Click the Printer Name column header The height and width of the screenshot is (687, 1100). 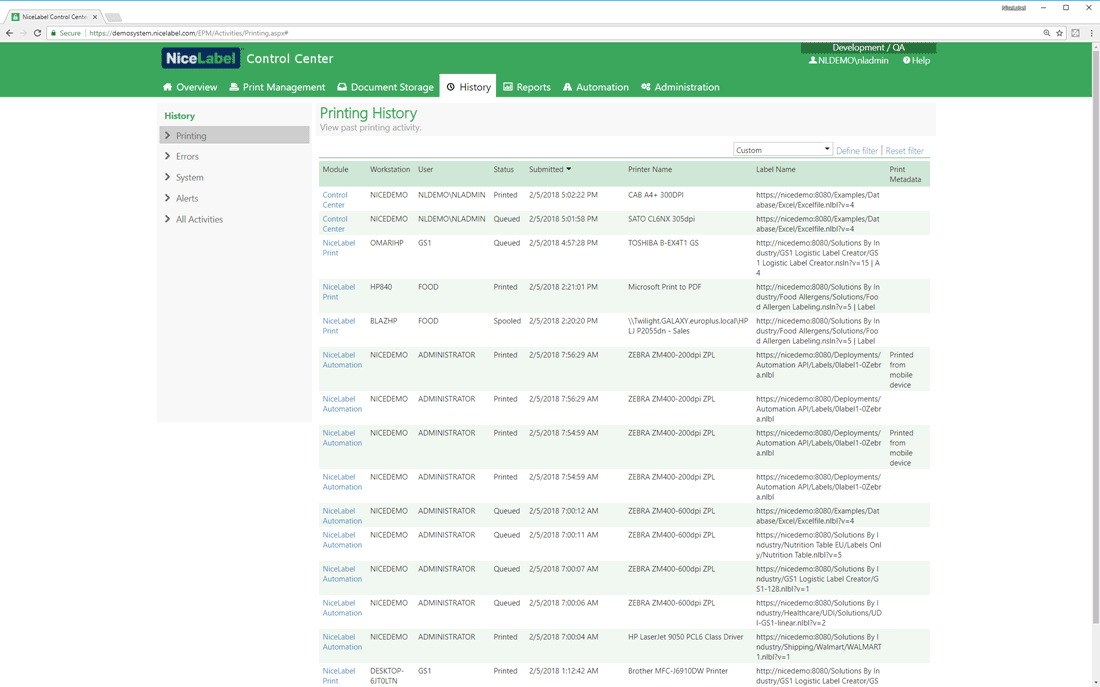[x=650, y=169]
